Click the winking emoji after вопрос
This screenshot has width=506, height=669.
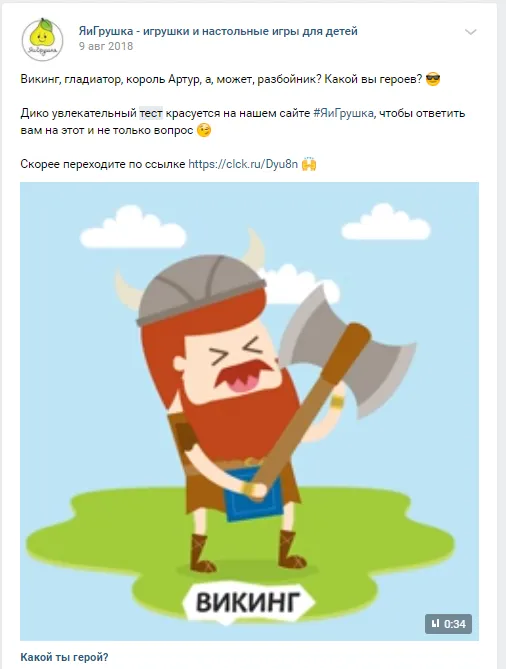pyautogui.click(x=204, y=130)
